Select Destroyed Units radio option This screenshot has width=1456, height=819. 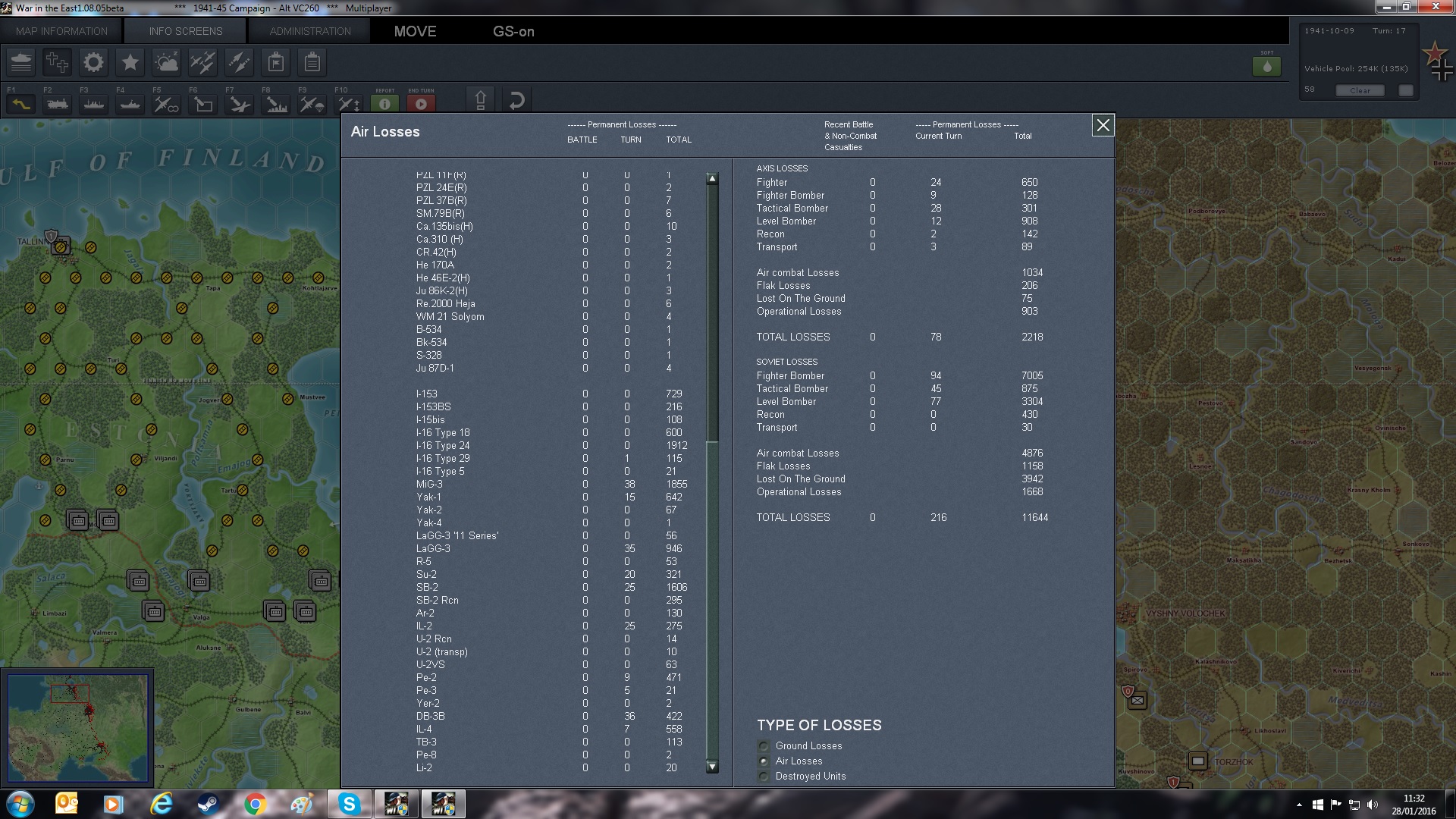click(x=764, y=777)
